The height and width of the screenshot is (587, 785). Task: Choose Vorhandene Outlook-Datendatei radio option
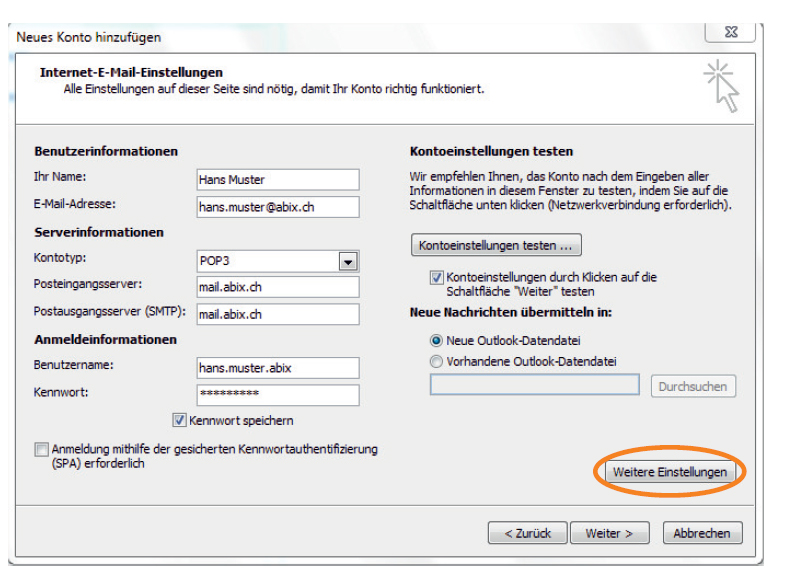[436, 361]
